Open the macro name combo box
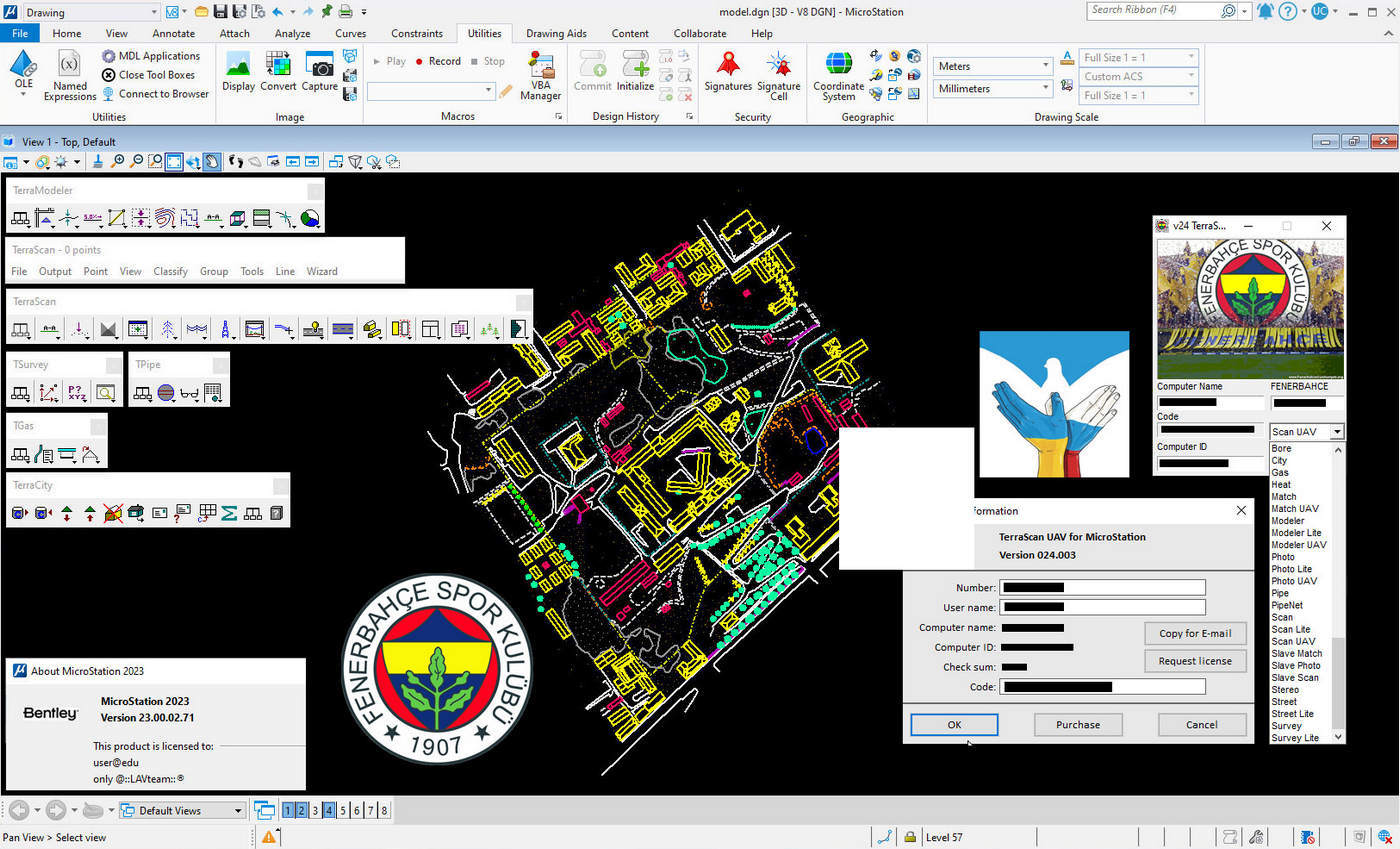This screenshot has height=849, width=1400. coord(431,91)
